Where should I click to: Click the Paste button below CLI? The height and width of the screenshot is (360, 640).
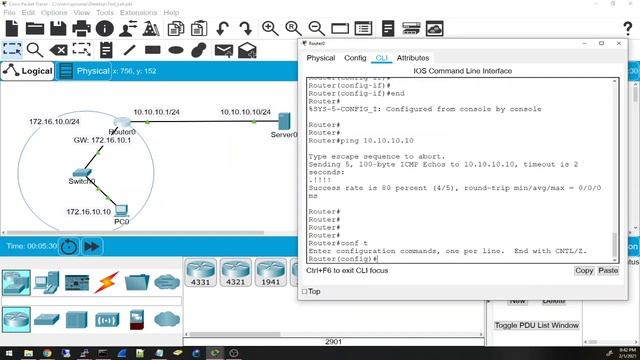pos(608,271)
